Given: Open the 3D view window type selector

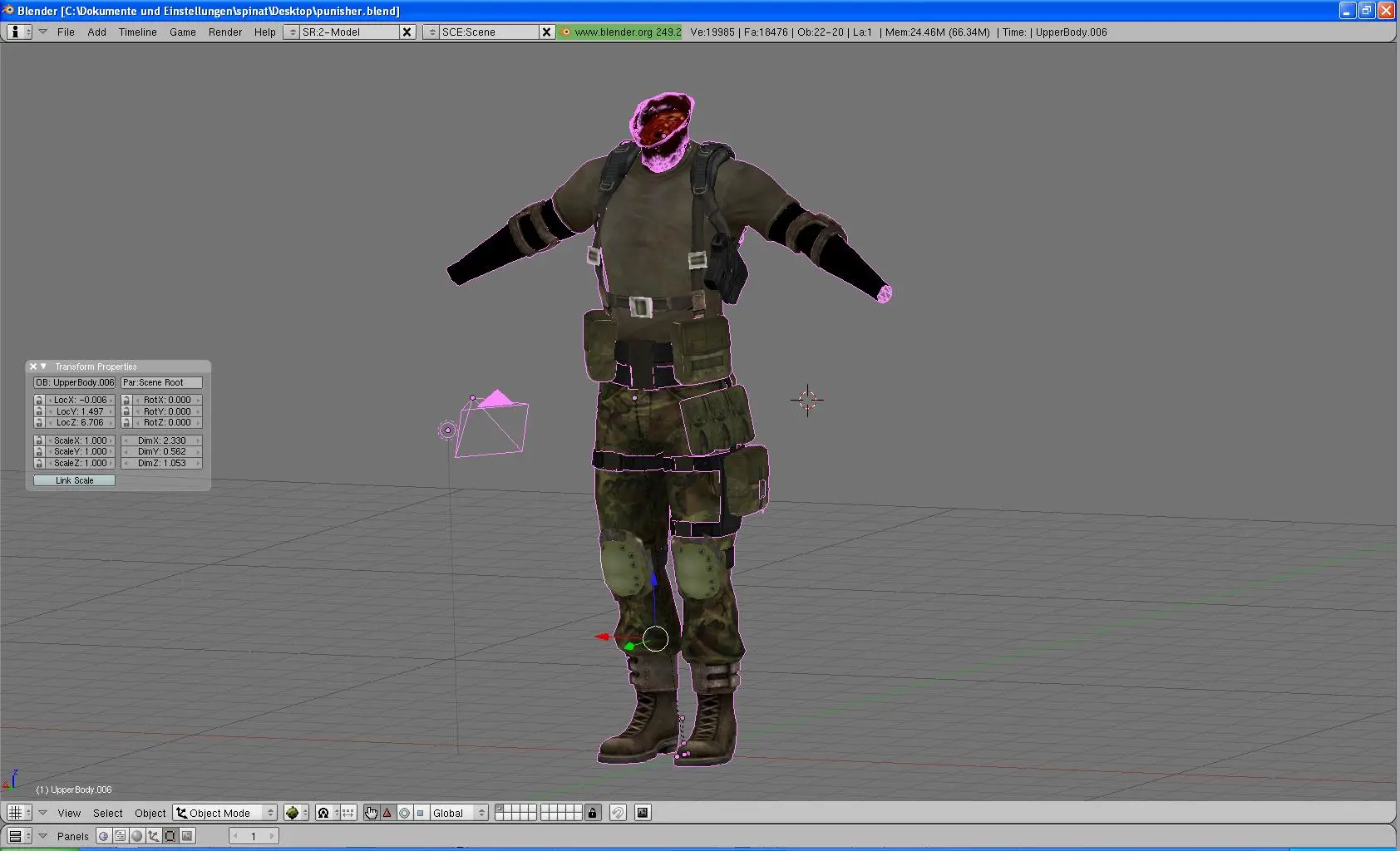Looking at the screenshot, I should click(x=19, y=813).
